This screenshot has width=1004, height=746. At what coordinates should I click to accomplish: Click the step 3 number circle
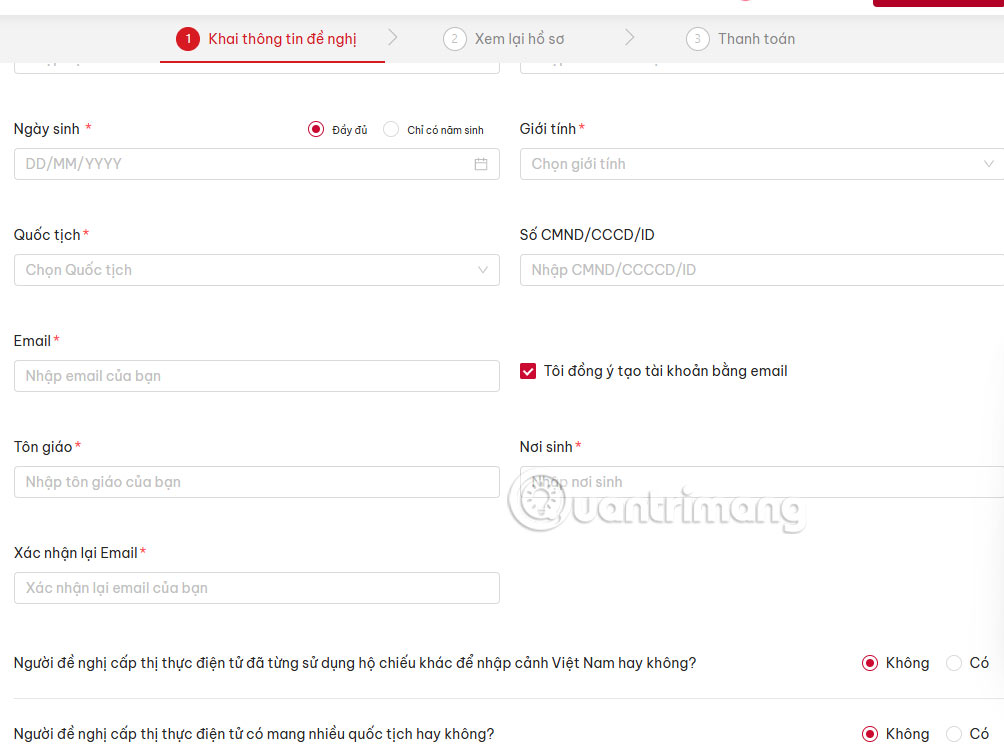coord(697,39)
